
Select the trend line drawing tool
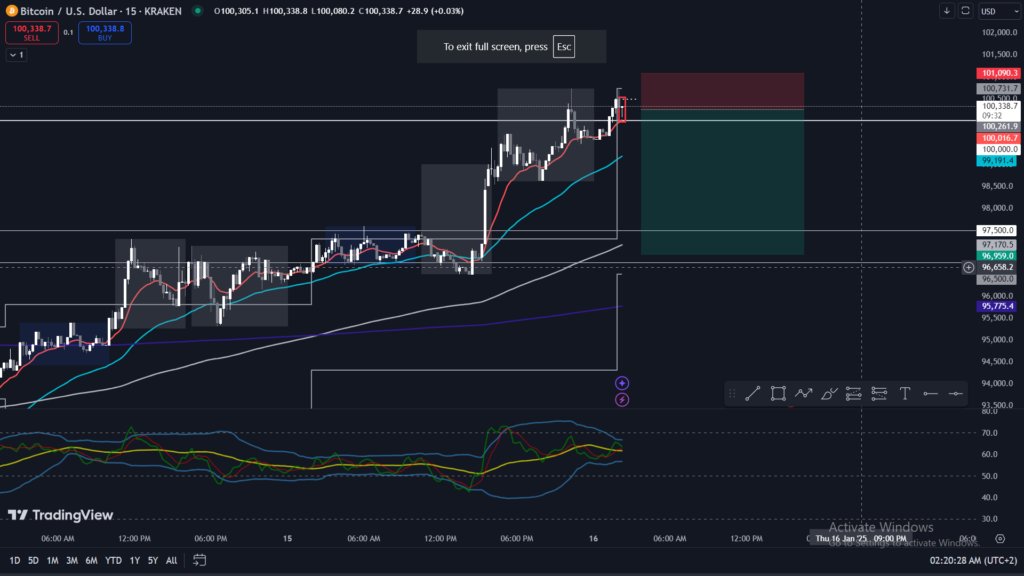tap(753, 394)
